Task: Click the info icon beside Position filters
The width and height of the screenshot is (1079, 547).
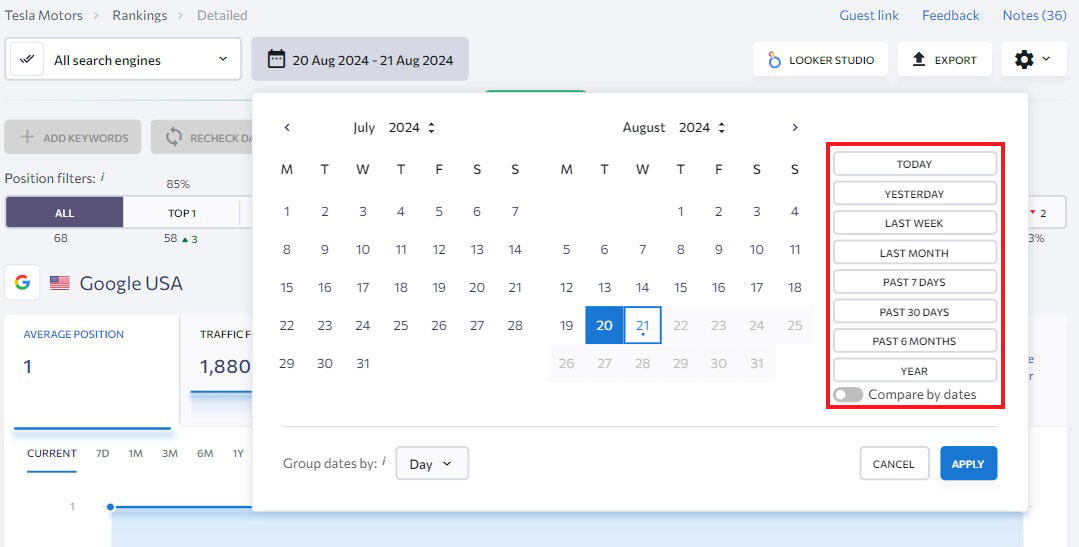Action: pyautogui.click(x=103, y=177)
